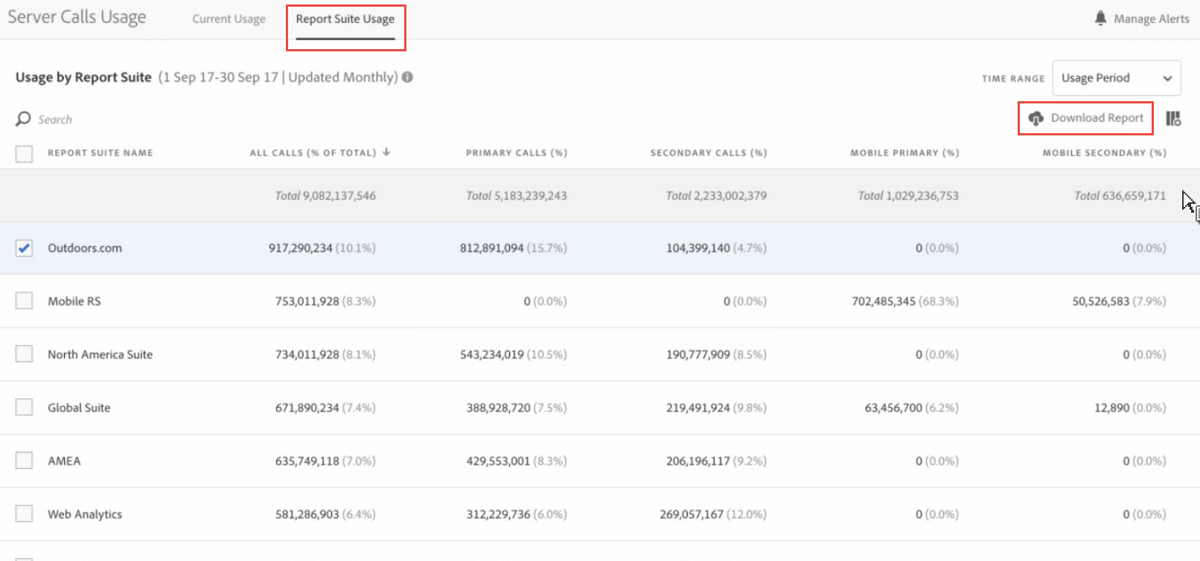Viewport: 1200px width, 561px height.
Task: Click the Manage Alerts bell icon
Action: tap(1101, 19)
